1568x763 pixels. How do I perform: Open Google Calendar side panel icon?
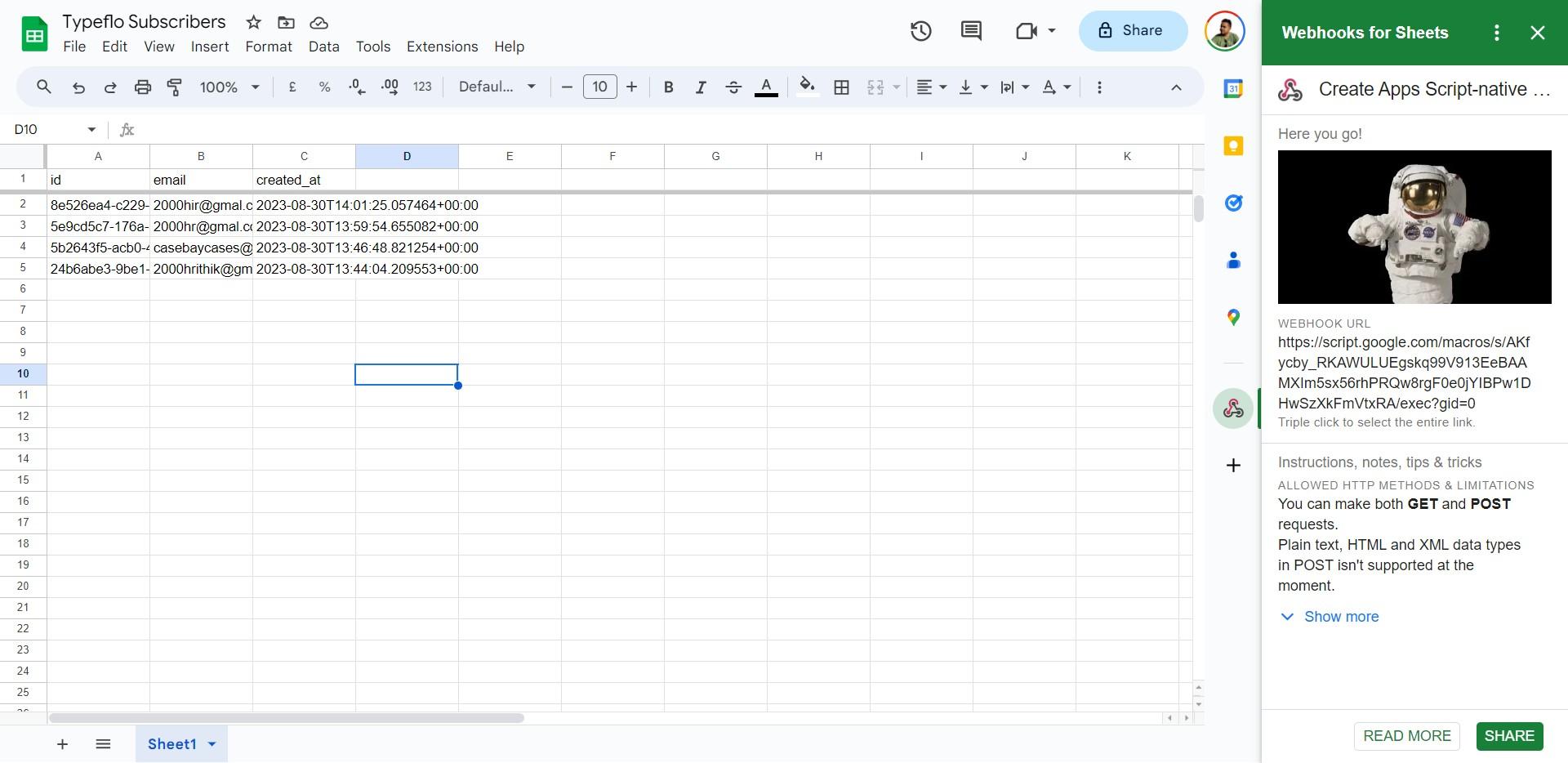pos(1233,89)
